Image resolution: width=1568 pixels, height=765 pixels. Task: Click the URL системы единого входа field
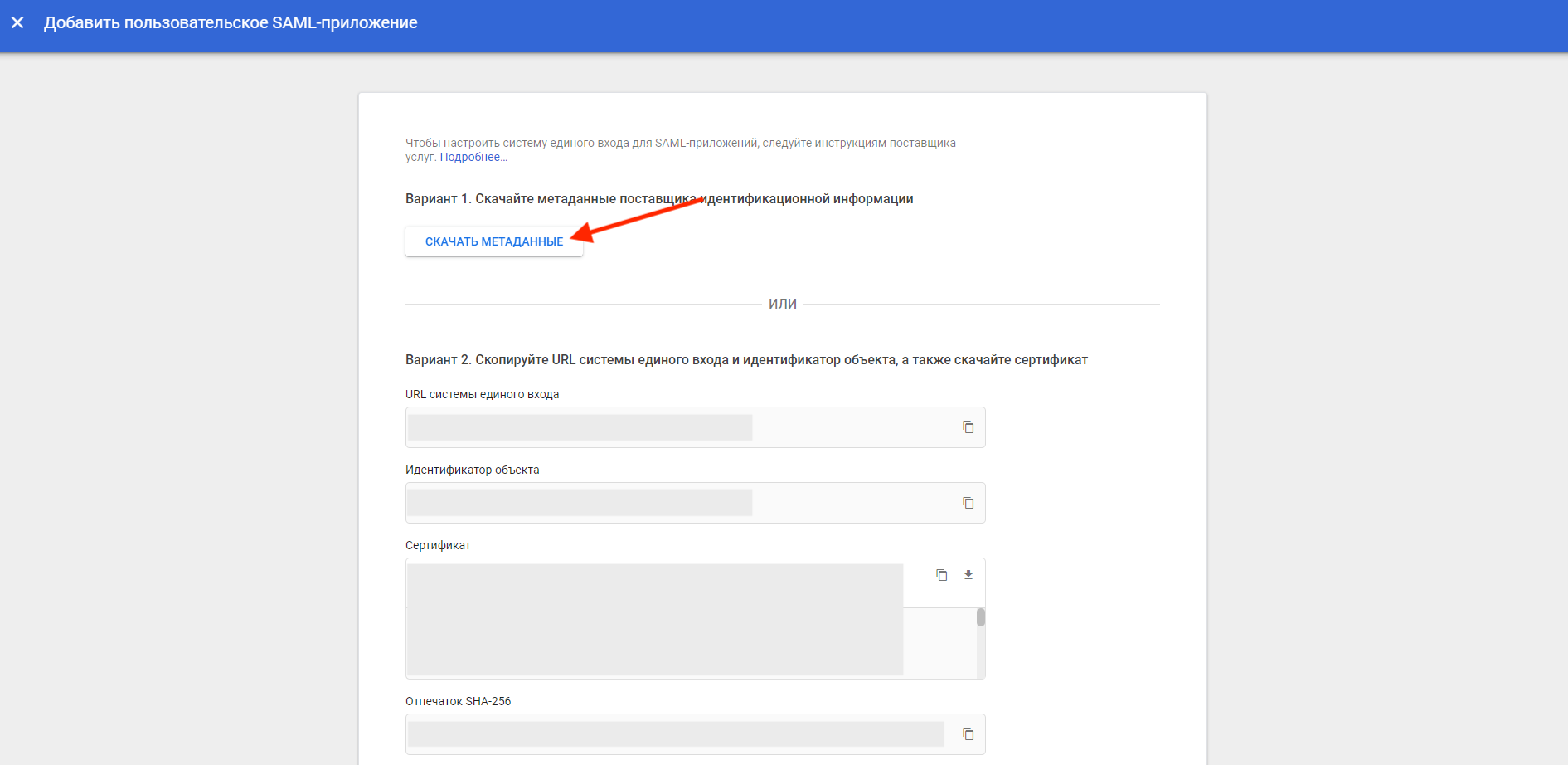pyautogui.click(x=695, y=427)
